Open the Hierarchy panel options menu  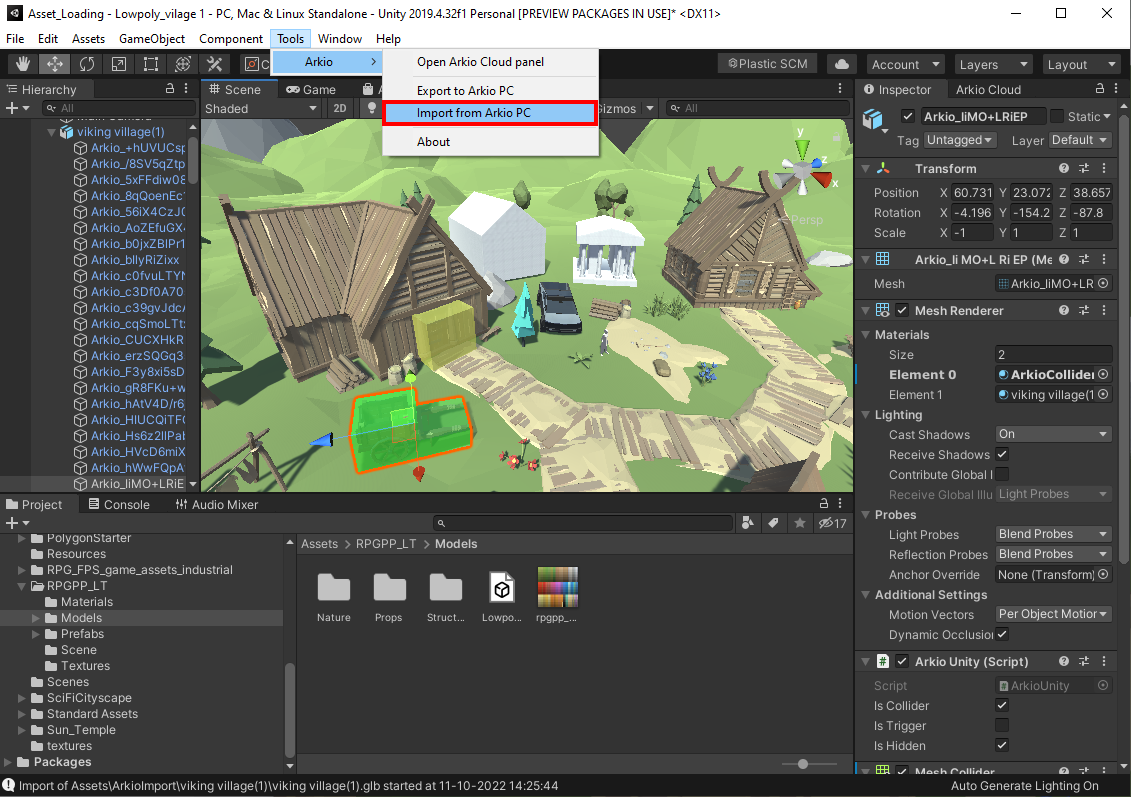point(186,89)
